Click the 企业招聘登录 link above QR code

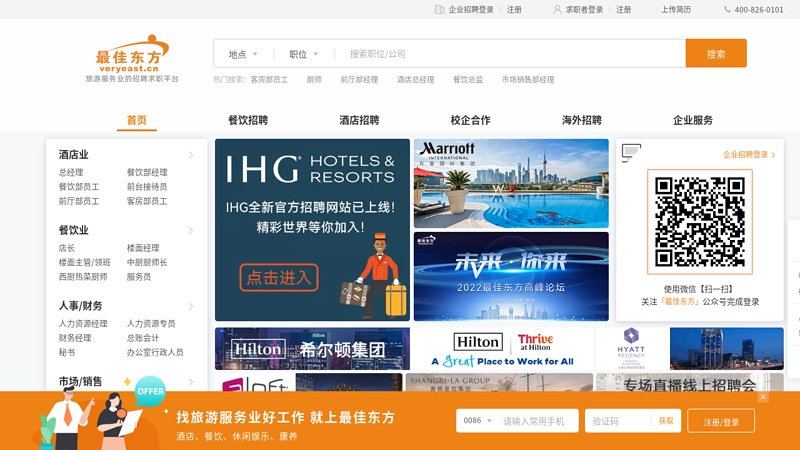(749, 155)
